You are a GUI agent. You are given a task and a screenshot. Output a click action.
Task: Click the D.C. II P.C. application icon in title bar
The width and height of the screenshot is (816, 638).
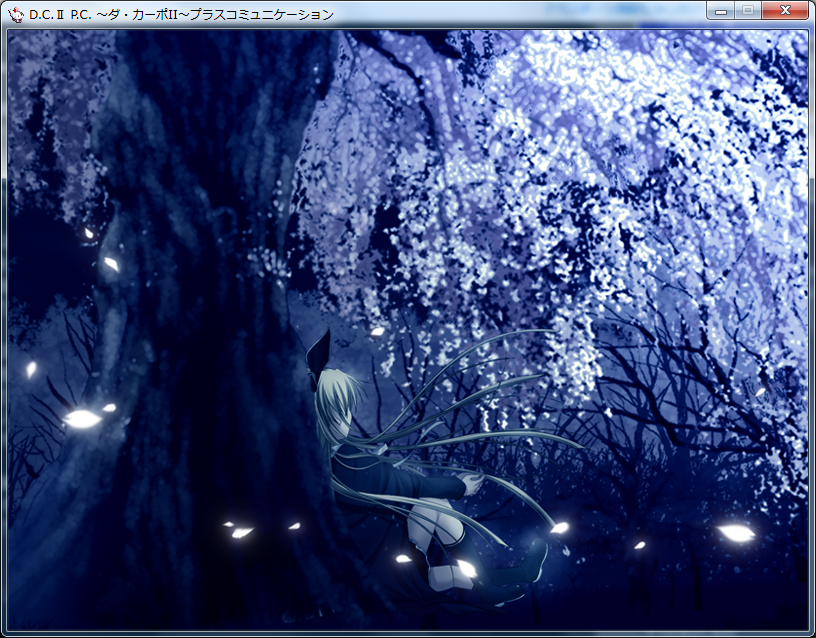click(16, 15)
